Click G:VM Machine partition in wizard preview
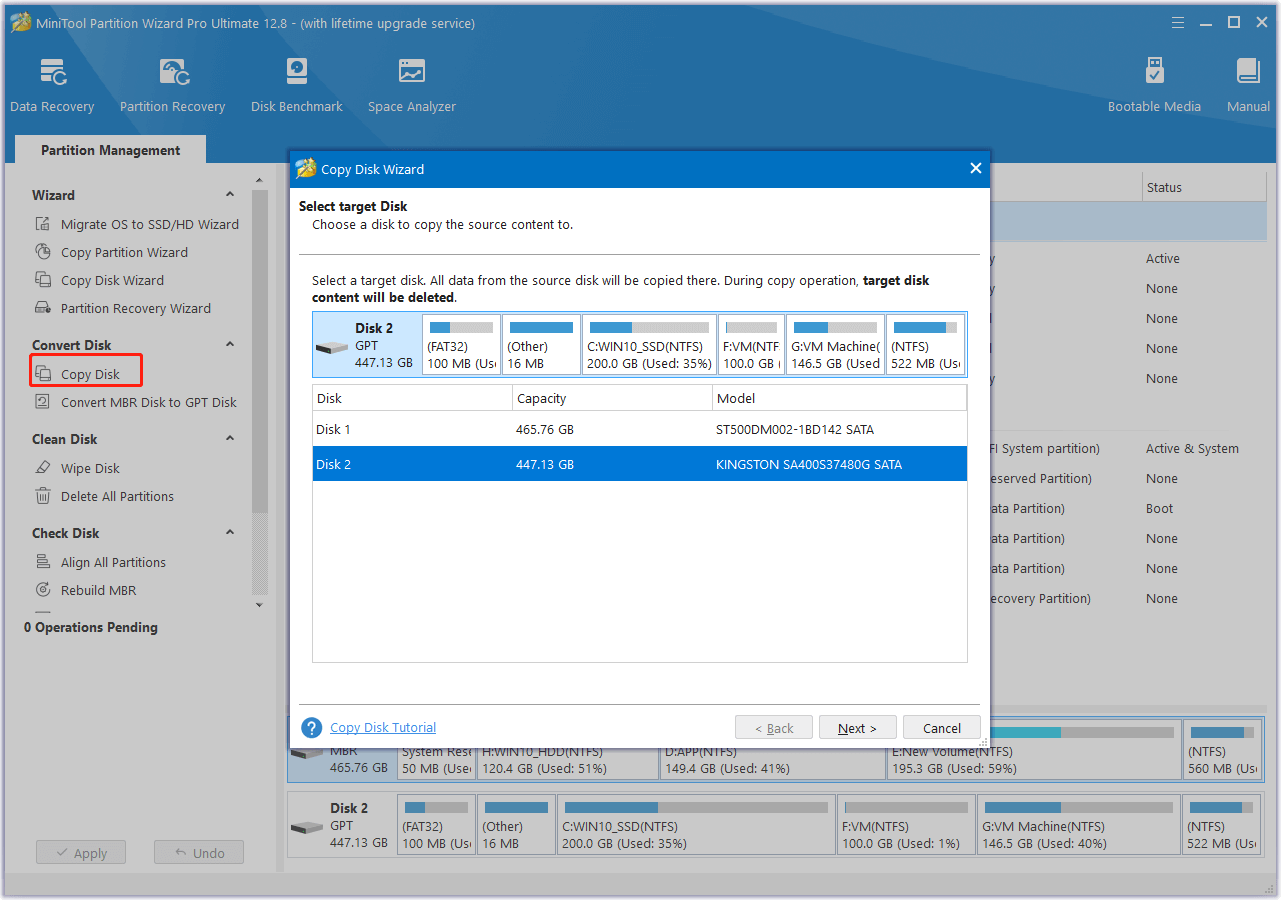This screenshot has width=1281, height=900. pyautogui.click(x=836, y=345)
